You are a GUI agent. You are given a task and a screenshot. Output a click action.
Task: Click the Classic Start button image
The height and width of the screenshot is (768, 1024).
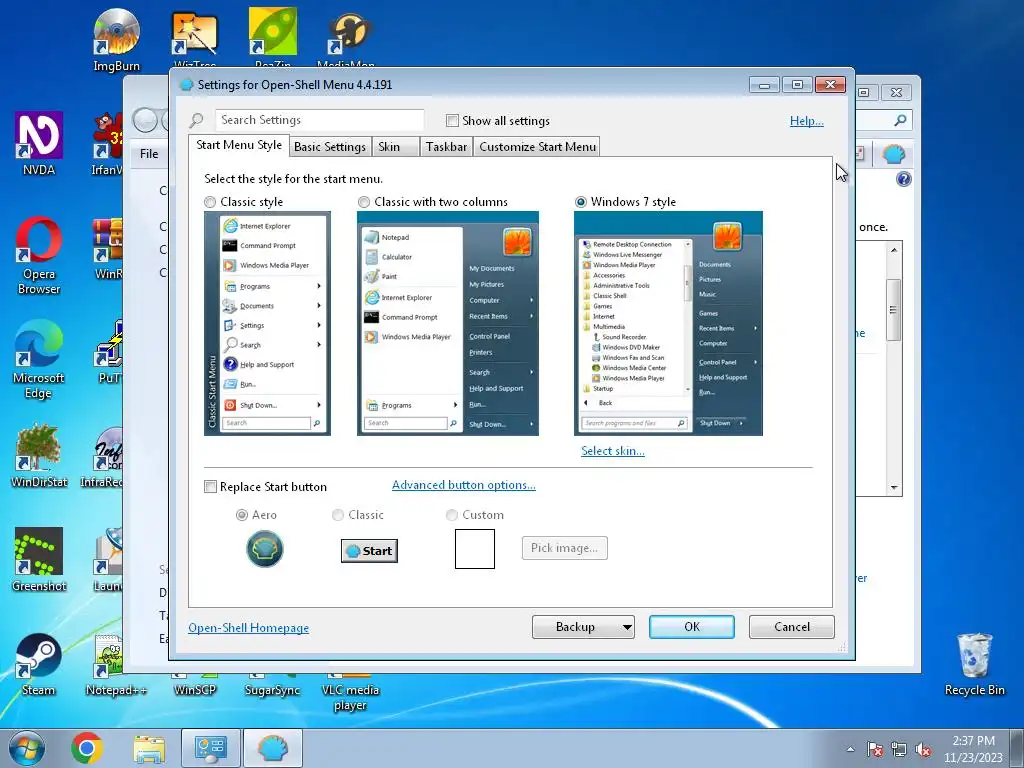pos(369,551)
